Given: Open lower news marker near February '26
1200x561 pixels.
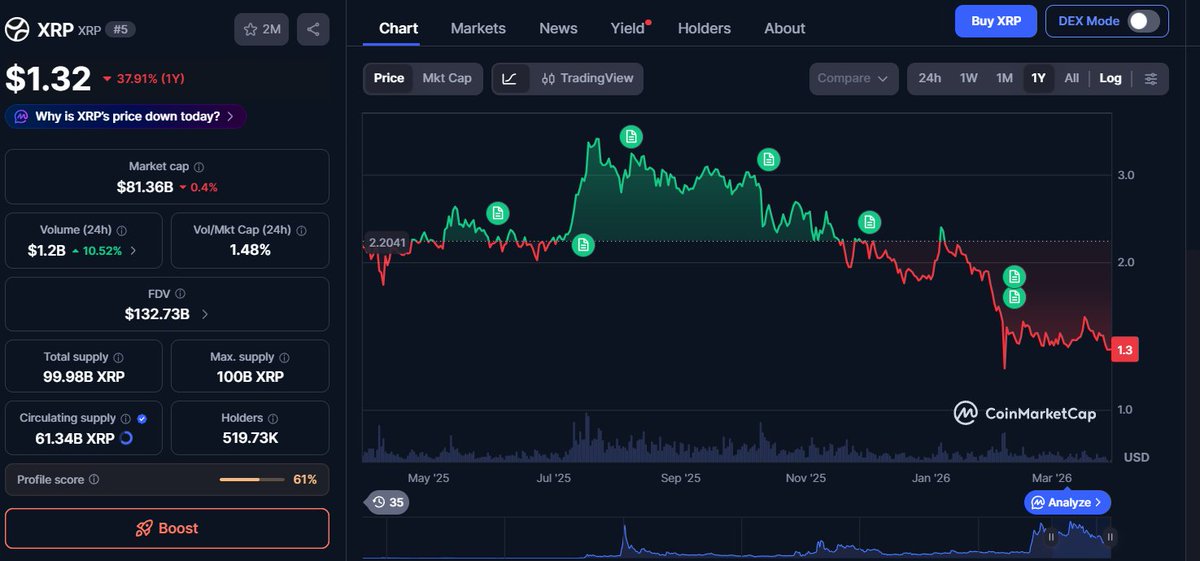Looking at the screenshot, I should [1014, 297].
